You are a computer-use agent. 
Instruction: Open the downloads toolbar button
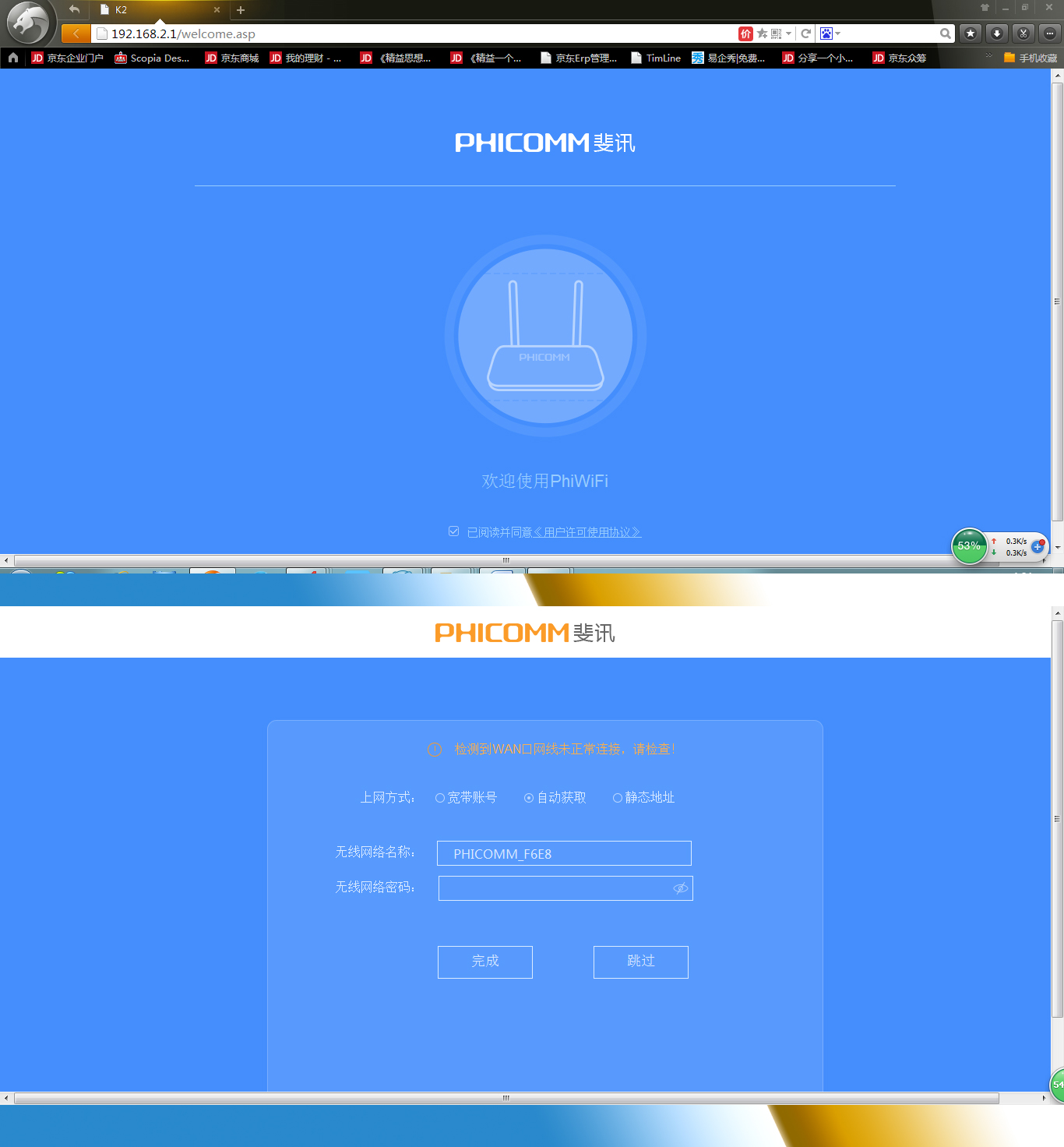(x=997, y=34)
